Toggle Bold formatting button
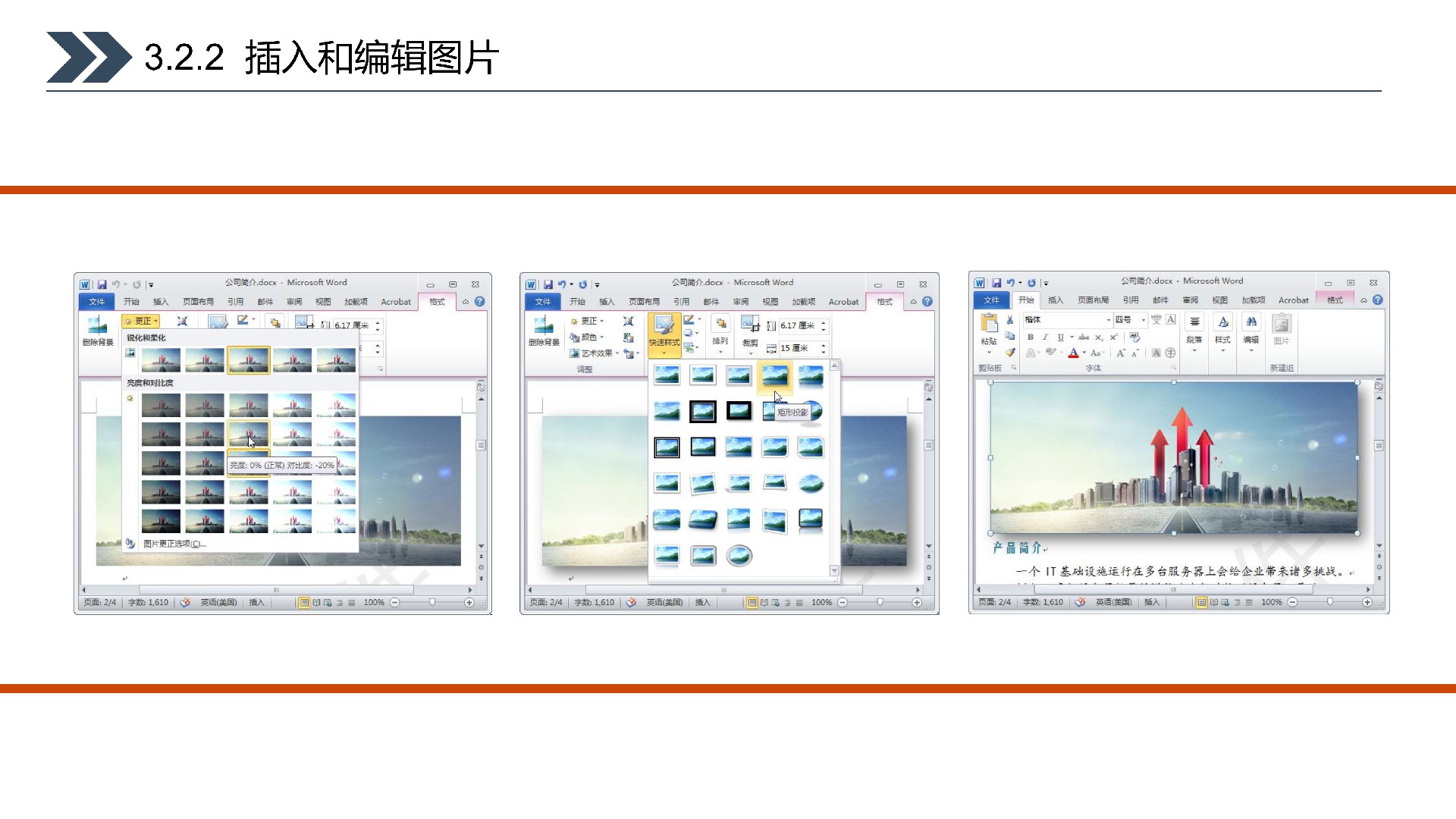The height and width of the screenshot is (819, 1456). (x=1030, y=337)
